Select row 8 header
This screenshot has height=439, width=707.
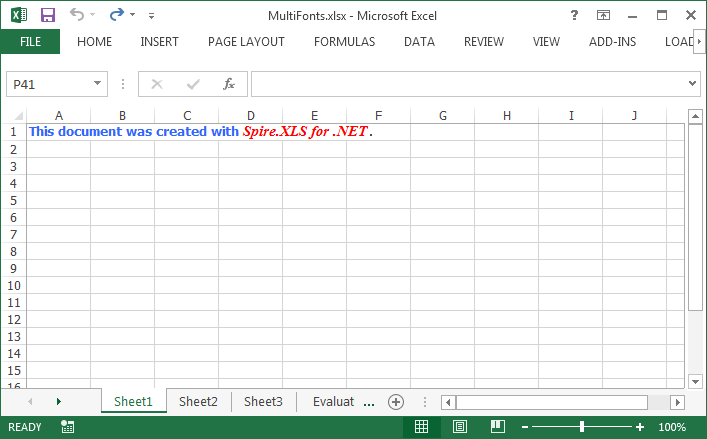coord(14,251)
